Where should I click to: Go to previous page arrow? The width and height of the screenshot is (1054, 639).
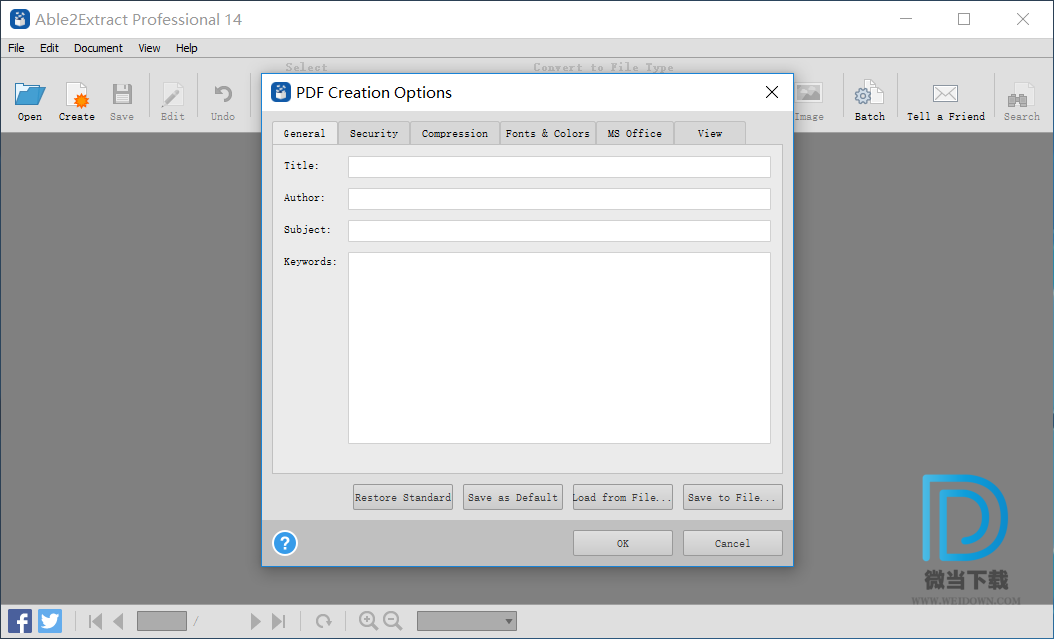(x=118, y=622)
